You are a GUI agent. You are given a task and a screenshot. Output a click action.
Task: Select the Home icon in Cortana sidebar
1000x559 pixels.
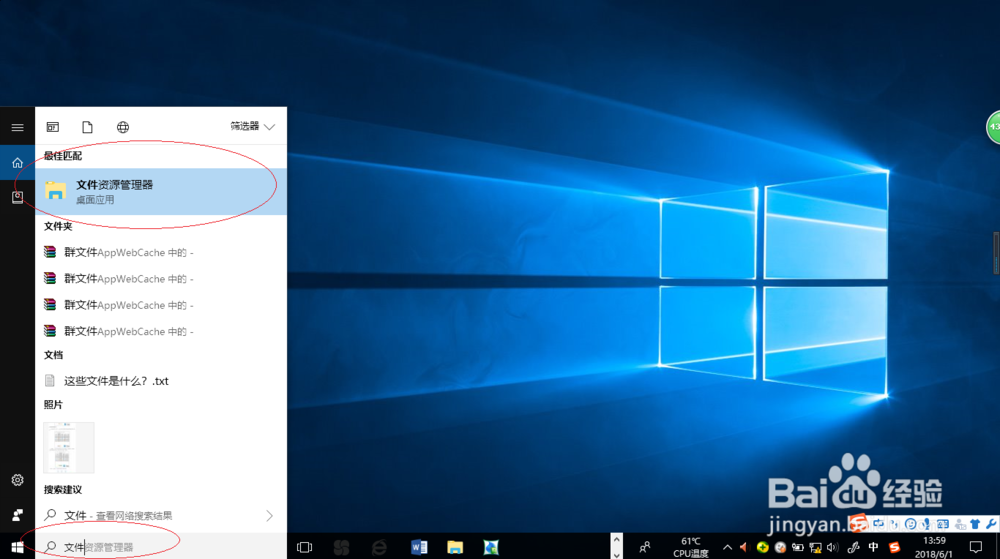point(17,163)
